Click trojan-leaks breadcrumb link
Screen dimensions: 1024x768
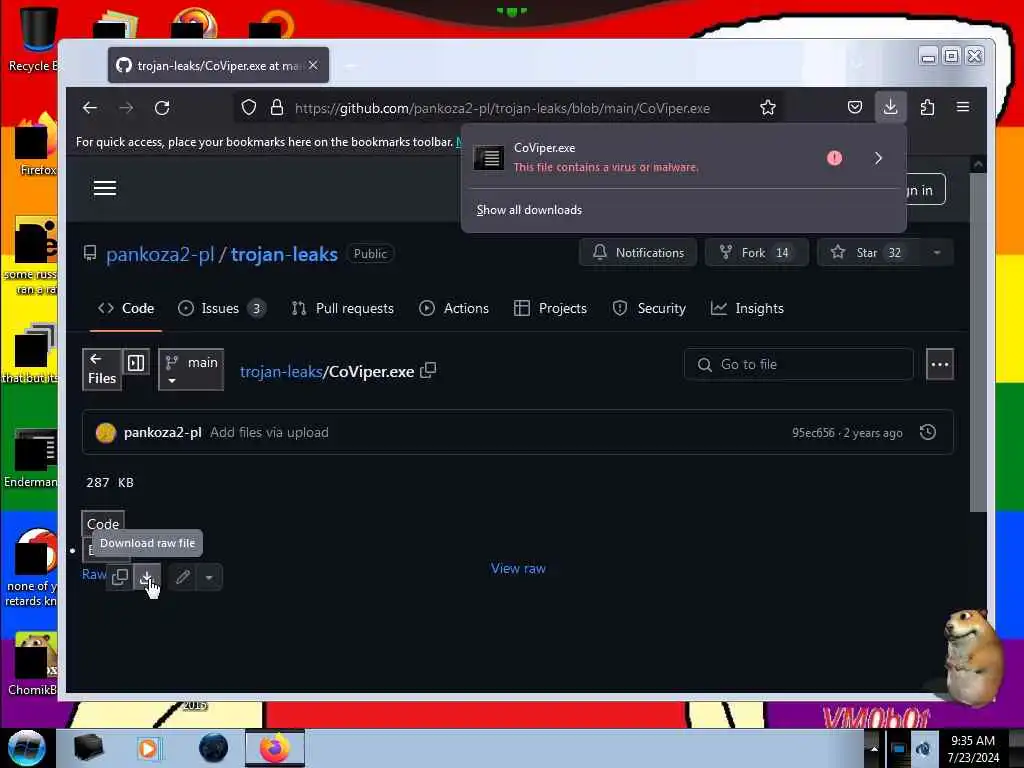click(281, 372)
